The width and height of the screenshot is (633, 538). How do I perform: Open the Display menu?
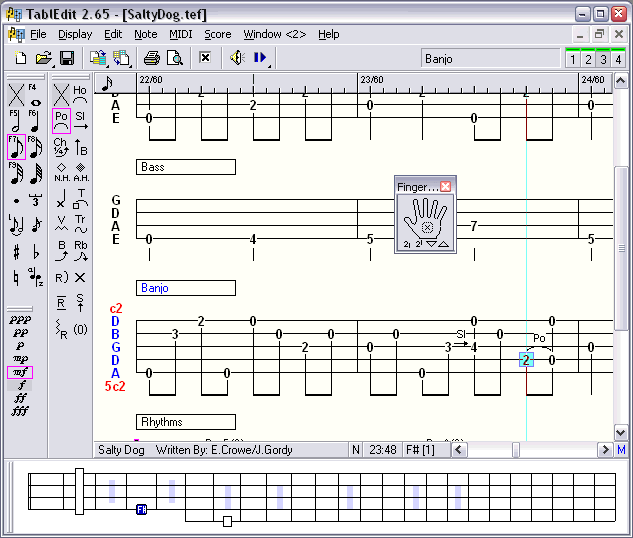click(x=75, y=34)
